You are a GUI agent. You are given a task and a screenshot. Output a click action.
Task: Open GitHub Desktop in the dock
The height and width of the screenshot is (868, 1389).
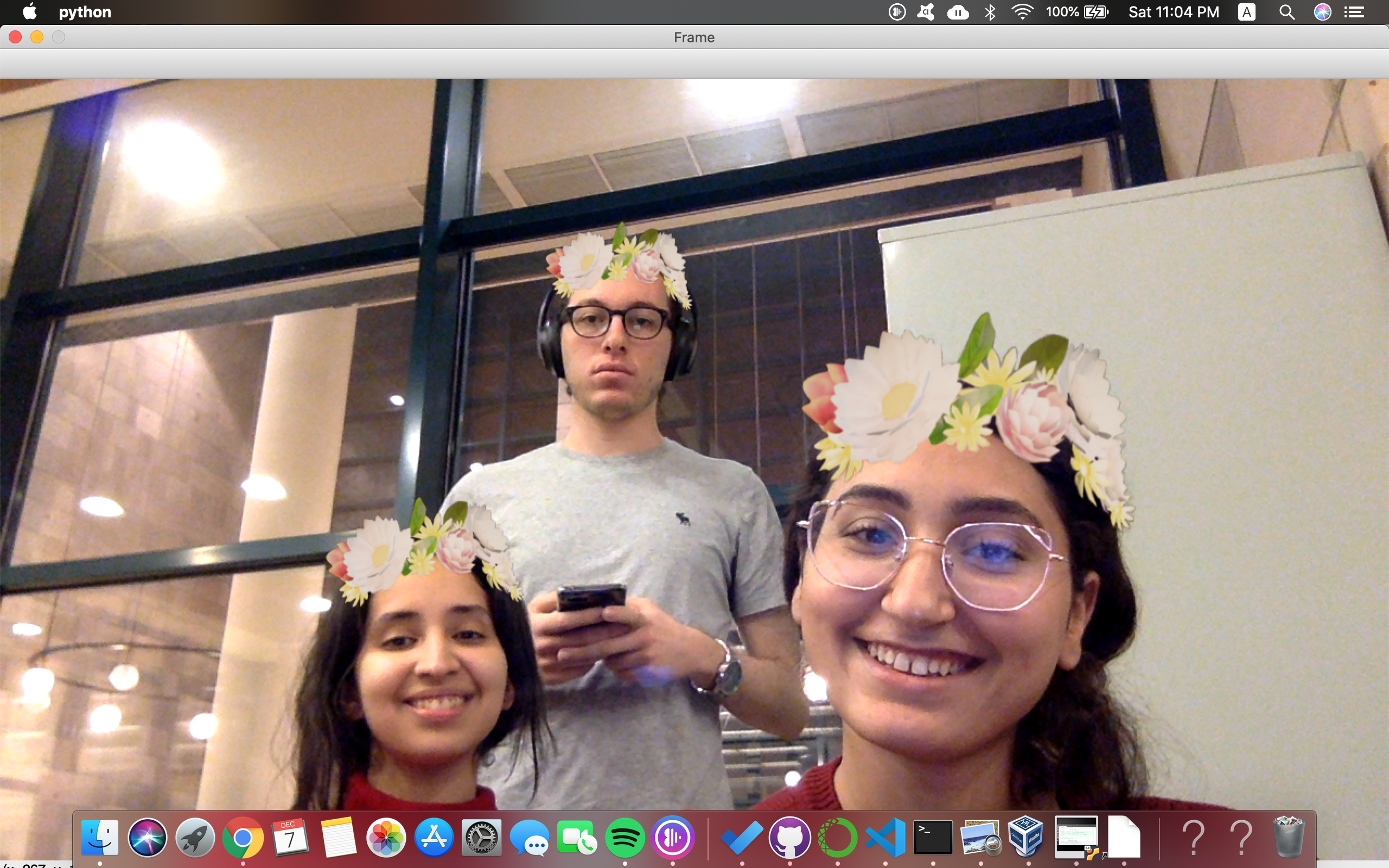pyautogui.click(x=790, y=838)
